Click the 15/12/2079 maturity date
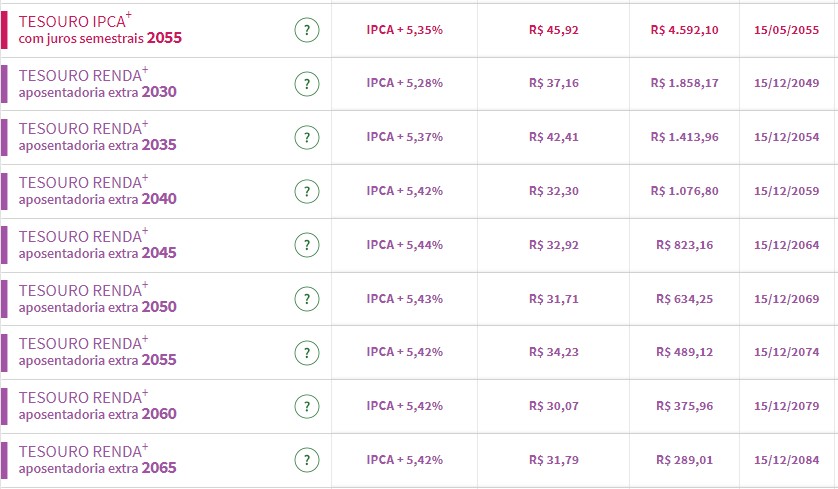The width and height of the screenshot is (838, 489). (x=787, y=407)
